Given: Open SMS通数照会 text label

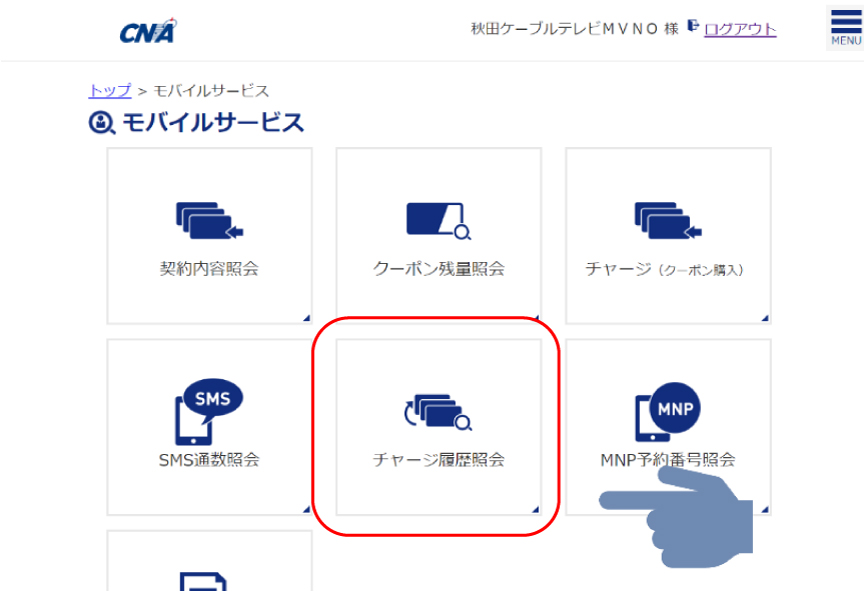Looking at the screenshot, I should (x=209, y=460).
